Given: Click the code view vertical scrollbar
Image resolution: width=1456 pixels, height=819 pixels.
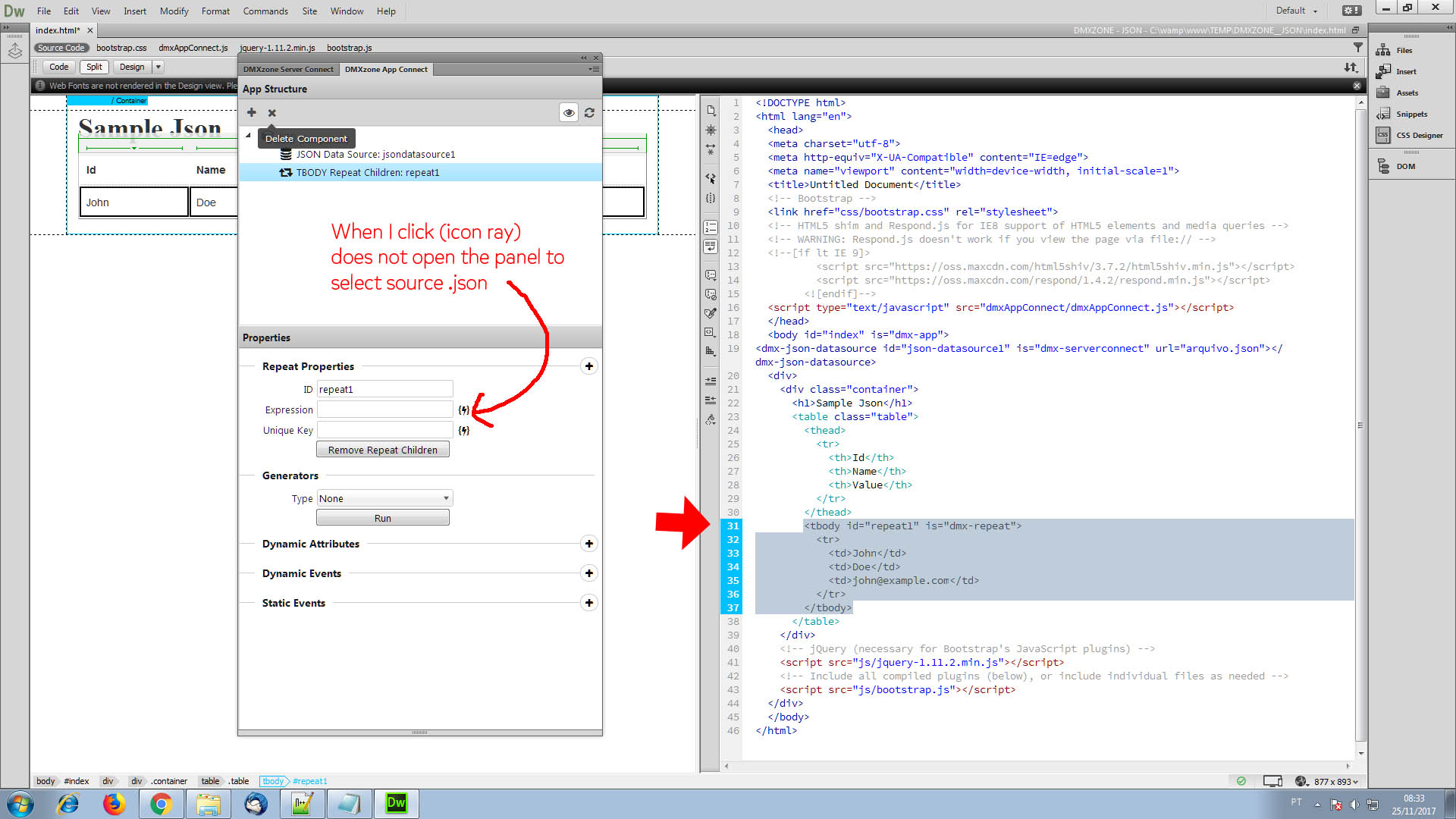Looking at the screenshot, I should pos(1360,425).
